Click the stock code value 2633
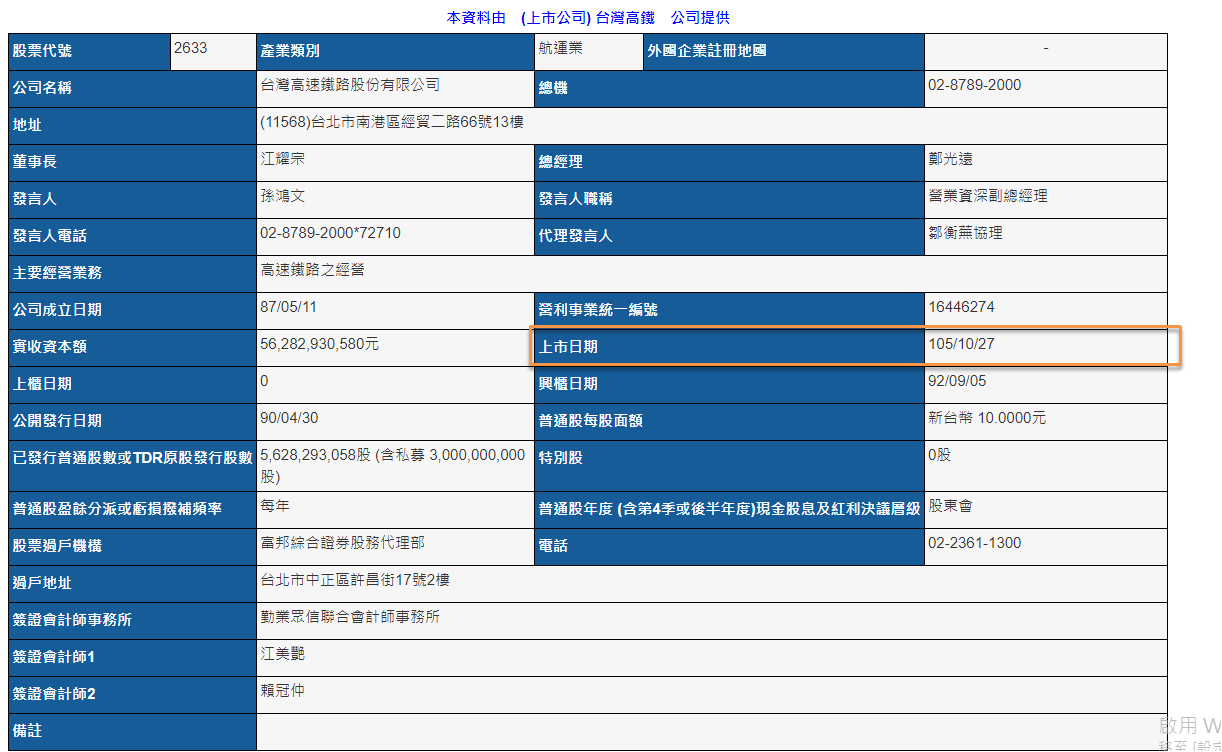The height and width of the screenshot is (752, 1222). click(191, 48)
